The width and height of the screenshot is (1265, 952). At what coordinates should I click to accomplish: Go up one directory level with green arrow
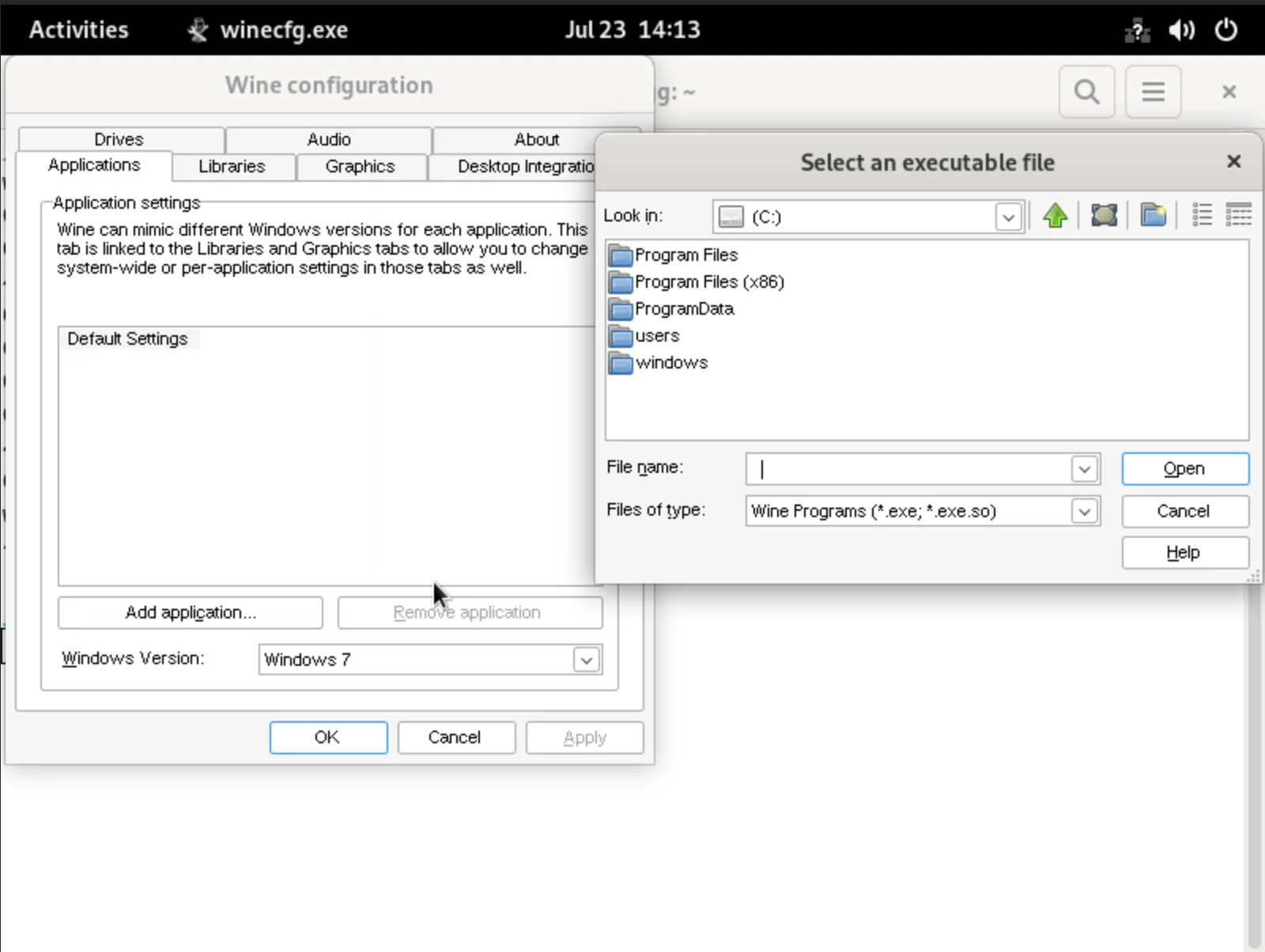pos(1055,215)
